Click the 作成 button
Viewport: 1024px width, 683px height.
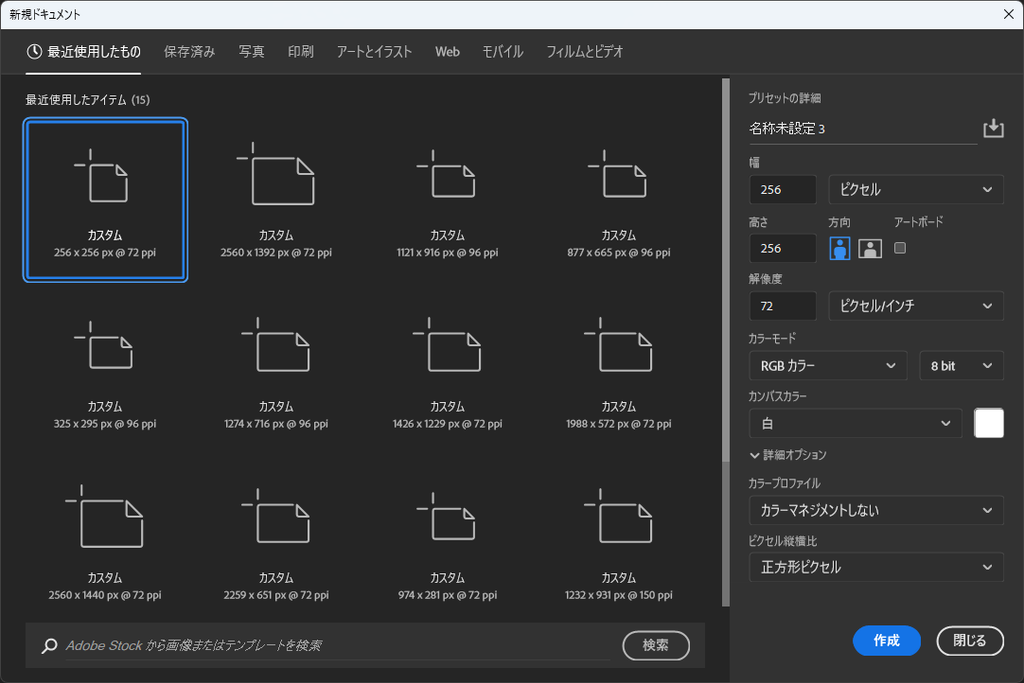pyautogui.click(x=886, y=641)
